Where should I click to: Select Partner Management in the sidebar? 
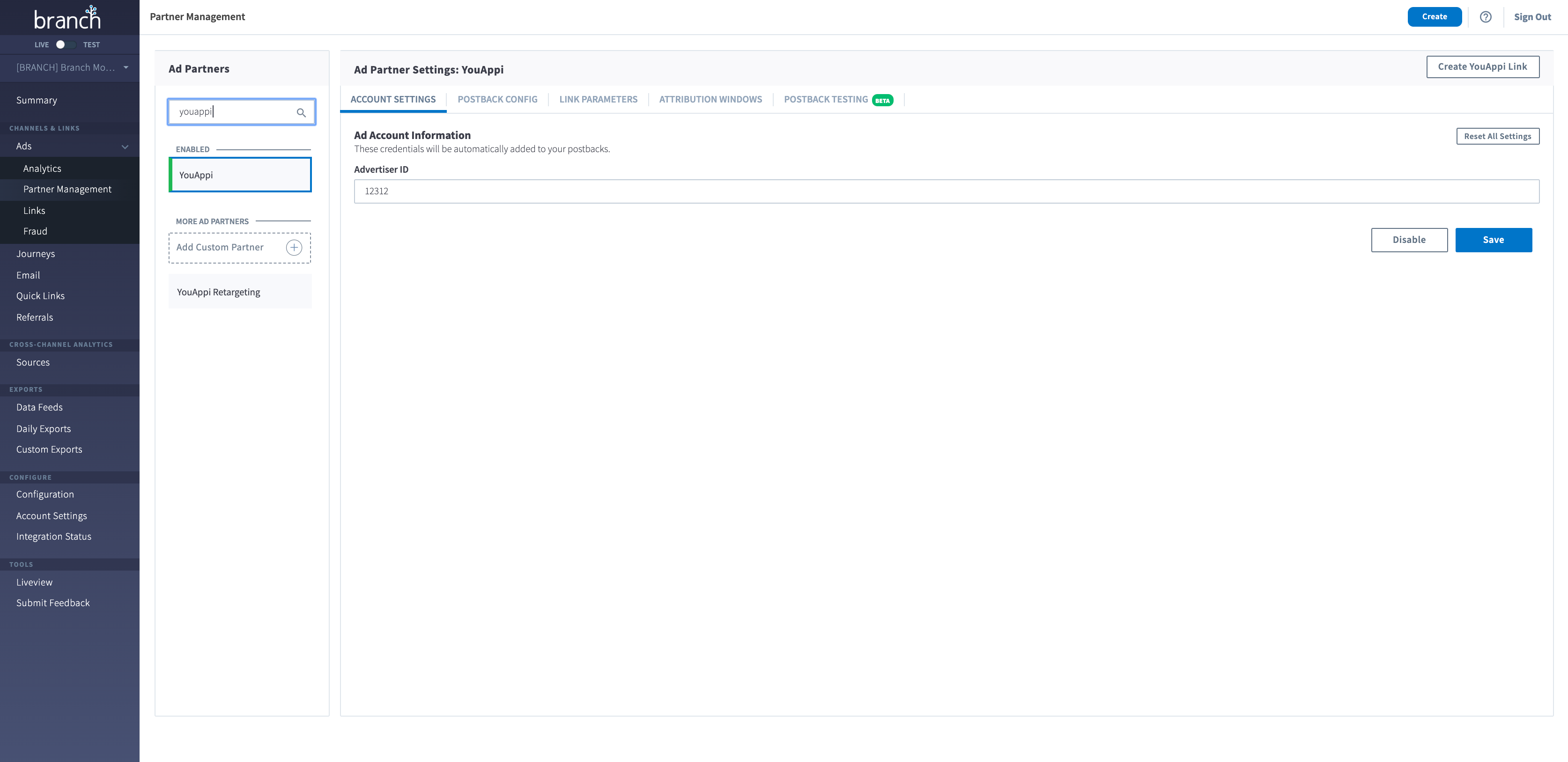(67, 189)
